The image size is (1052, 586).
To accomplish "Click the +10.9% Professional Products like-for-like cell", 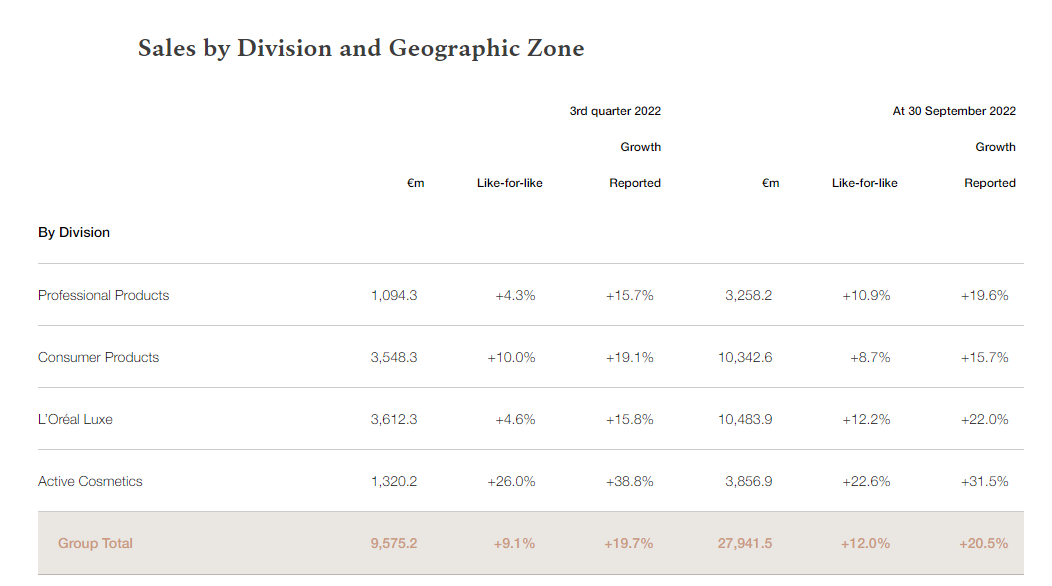I will click(x=866, y=295).
